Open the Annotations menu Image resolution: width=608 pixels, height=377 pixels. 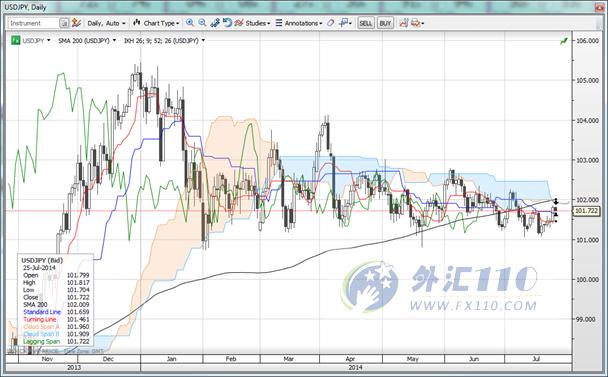click(x=299, y=23)
